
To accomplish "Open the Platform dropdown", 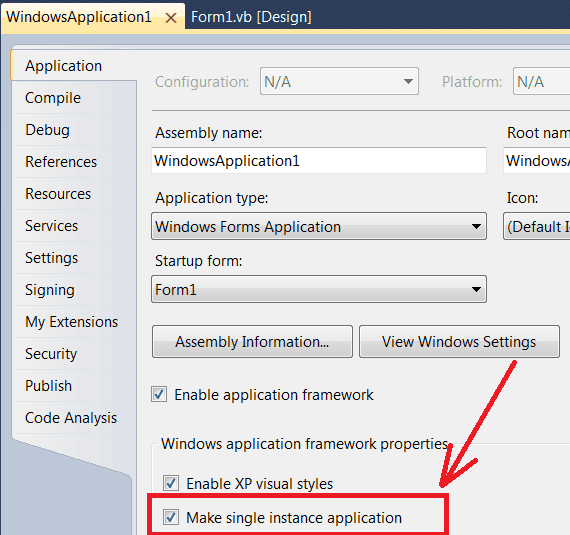I will [x=542, y=81].
